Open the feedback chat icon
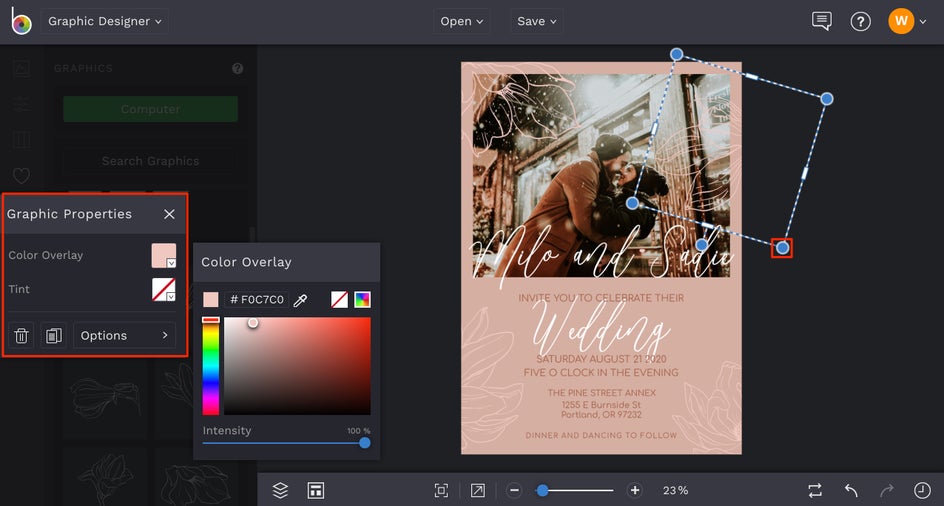Viewport: 944px width, 506px height. 822,21
